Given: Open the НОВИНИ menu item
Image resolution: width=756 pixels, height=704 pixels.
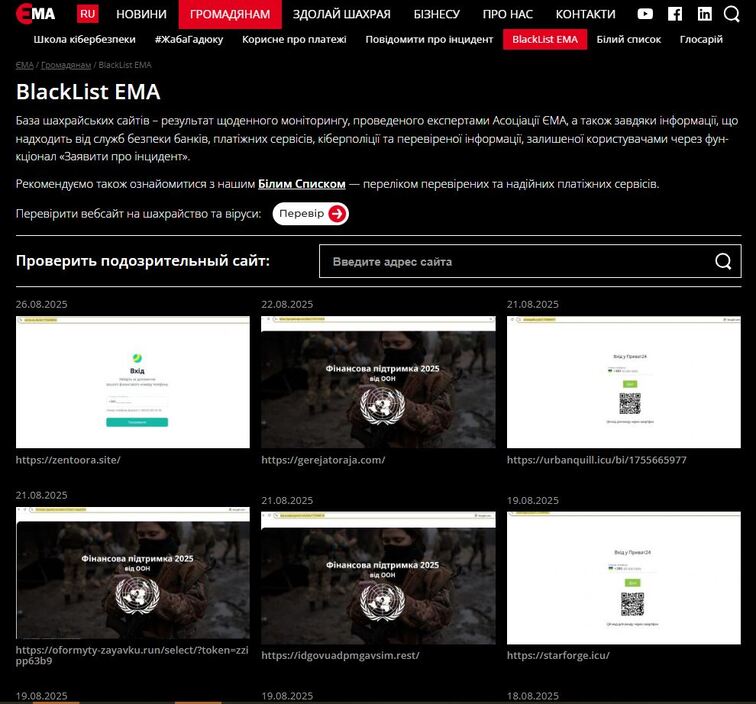Looking at the screenshot, I should [141, 14].
